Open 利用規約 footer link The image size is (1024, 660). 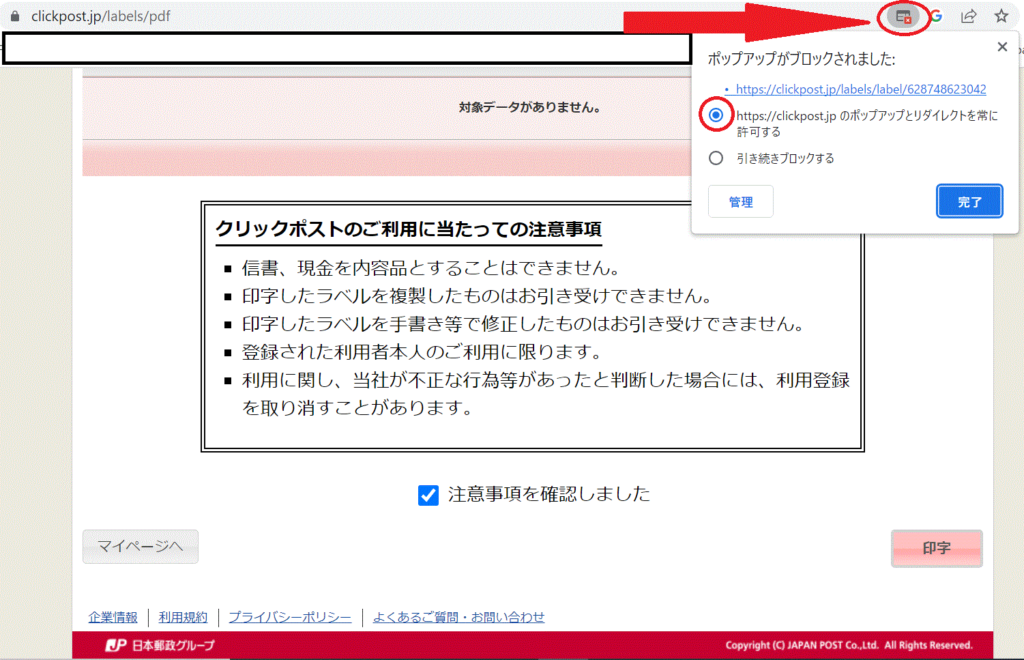183,617
